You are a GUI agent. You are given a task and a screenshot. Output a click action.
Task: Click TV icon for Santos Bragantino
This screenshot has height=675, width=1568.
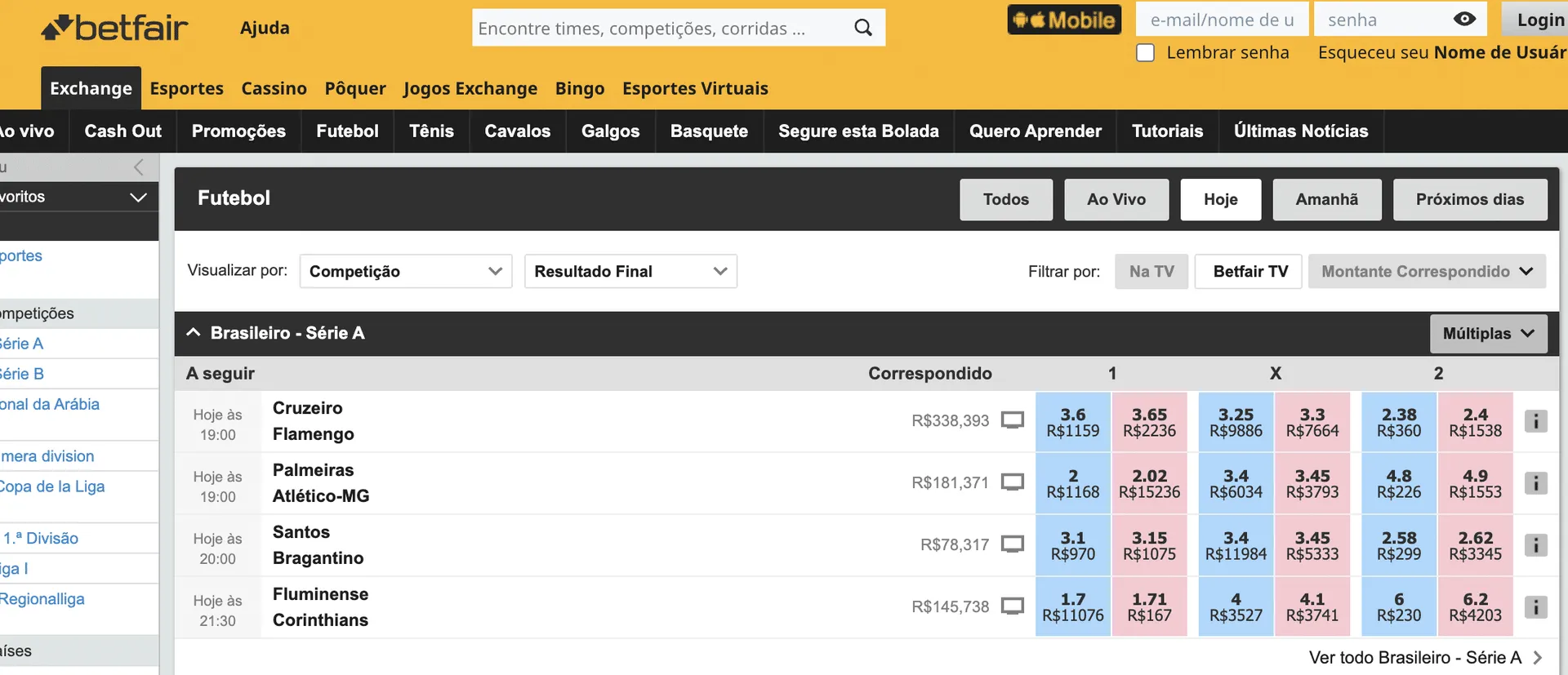(1013, 544)
